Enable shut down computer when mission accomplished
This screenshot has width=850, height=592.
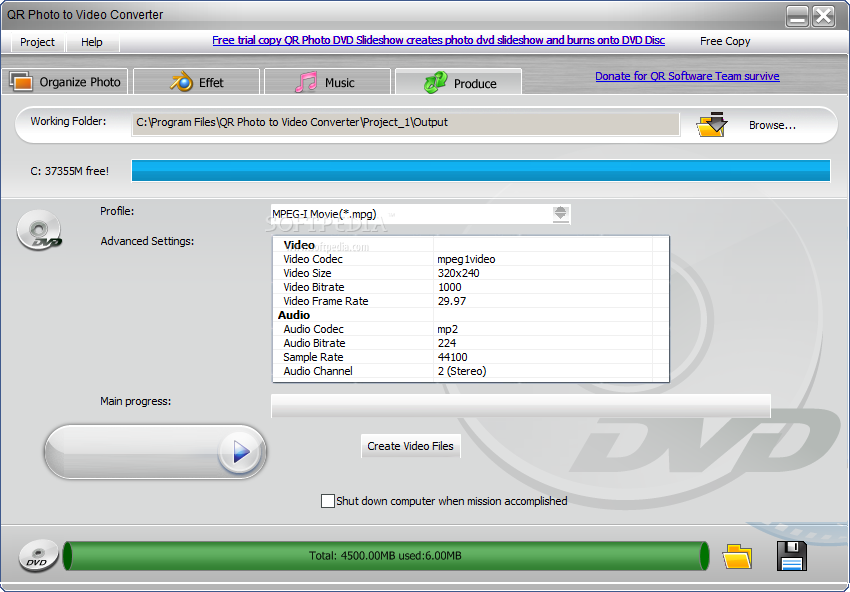click(x=327, y=501)
